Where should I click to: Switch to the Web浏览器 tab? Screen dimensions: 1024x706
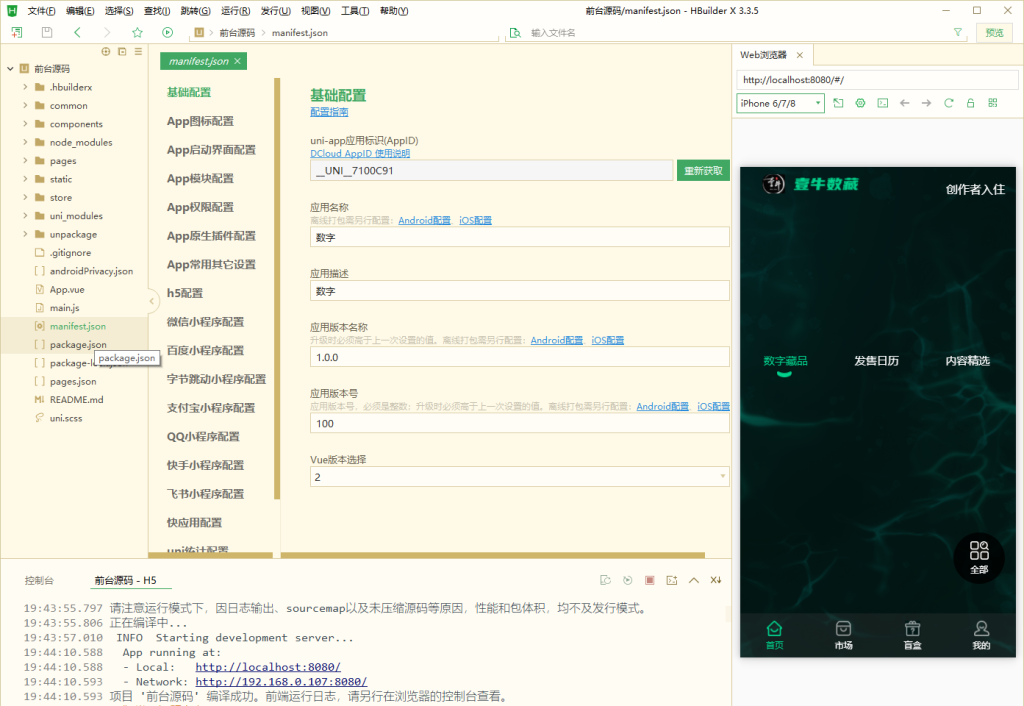(x=764, y=55)
